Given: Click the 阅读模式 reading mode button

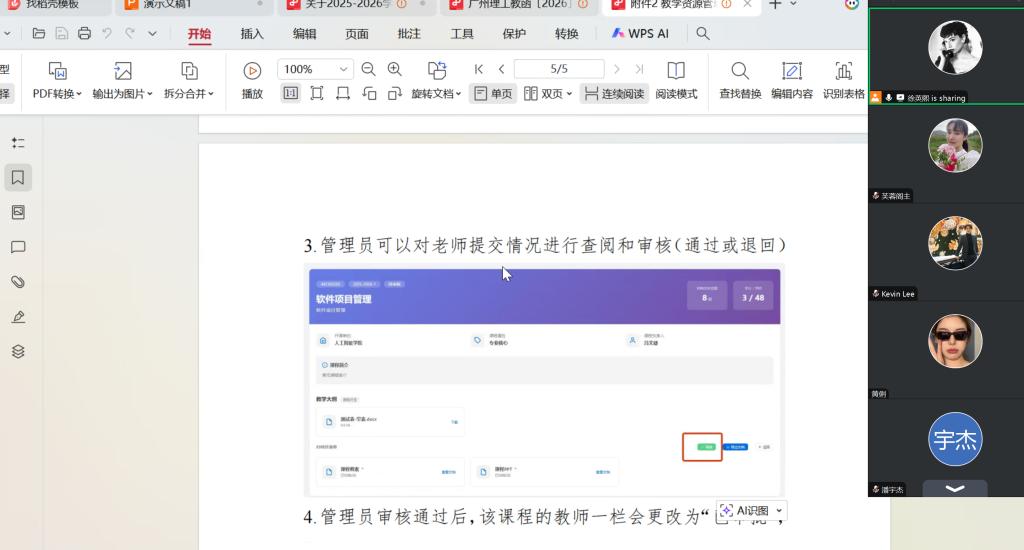Looking at the screenshot, I should click(x=676, y=80).
